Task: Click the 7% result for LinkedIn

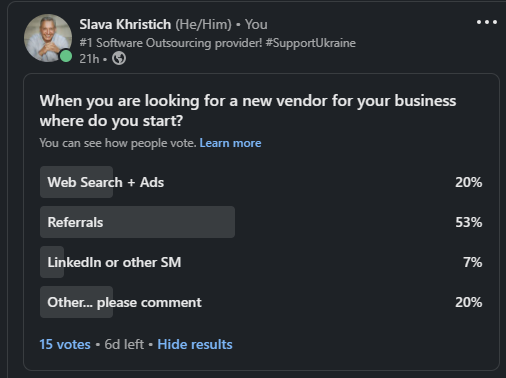Action: tap(473, 262)
